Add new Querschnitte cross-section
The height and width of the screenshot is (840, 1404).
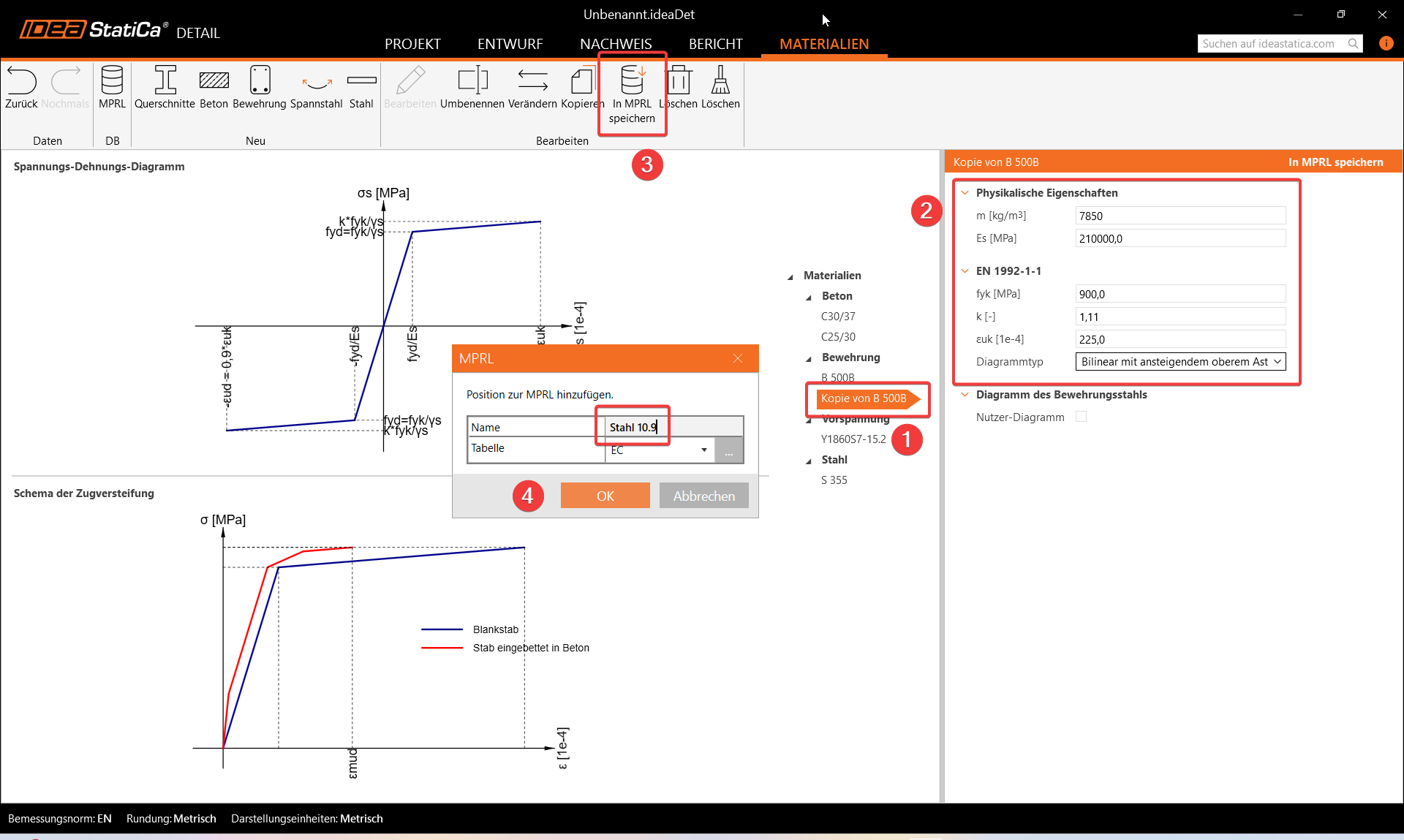point(165,80)
